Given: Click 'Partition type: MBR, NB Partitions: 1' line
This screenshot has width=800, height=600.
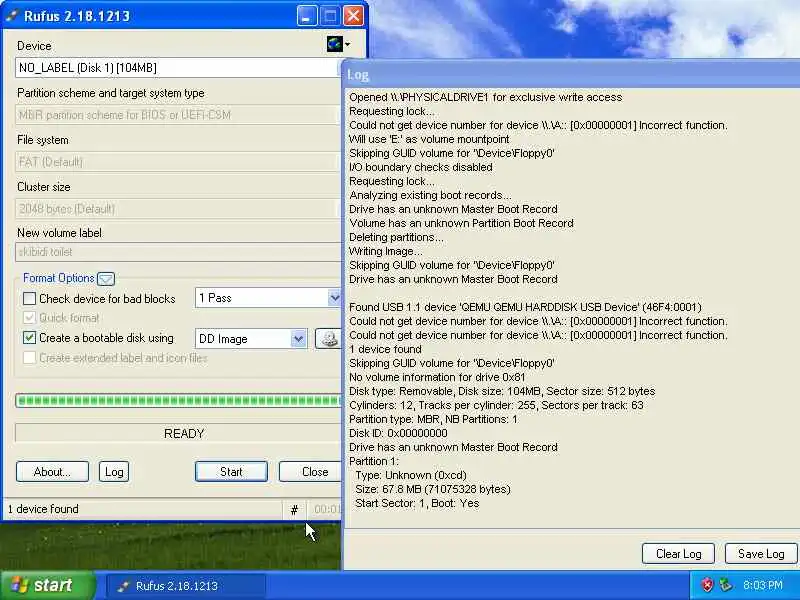Looking at the screenshot, I should [x=433, y=419].
